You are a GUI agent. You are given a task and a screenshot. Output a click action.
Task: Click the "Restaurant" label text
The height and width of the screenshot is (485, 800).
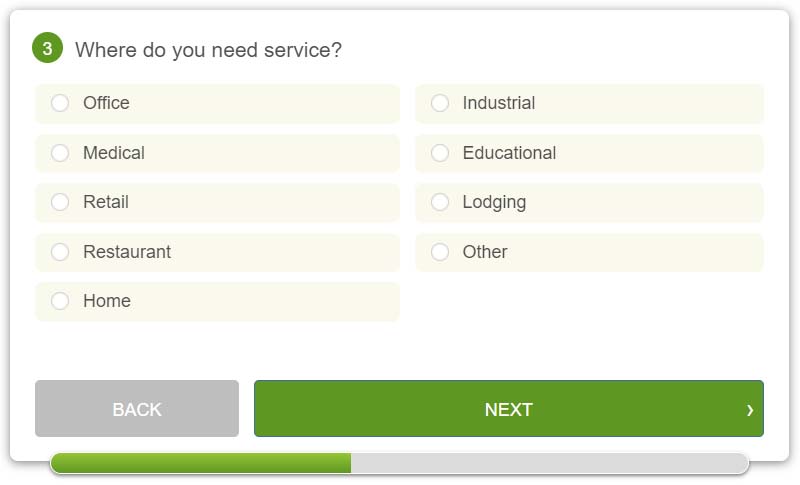127,252
